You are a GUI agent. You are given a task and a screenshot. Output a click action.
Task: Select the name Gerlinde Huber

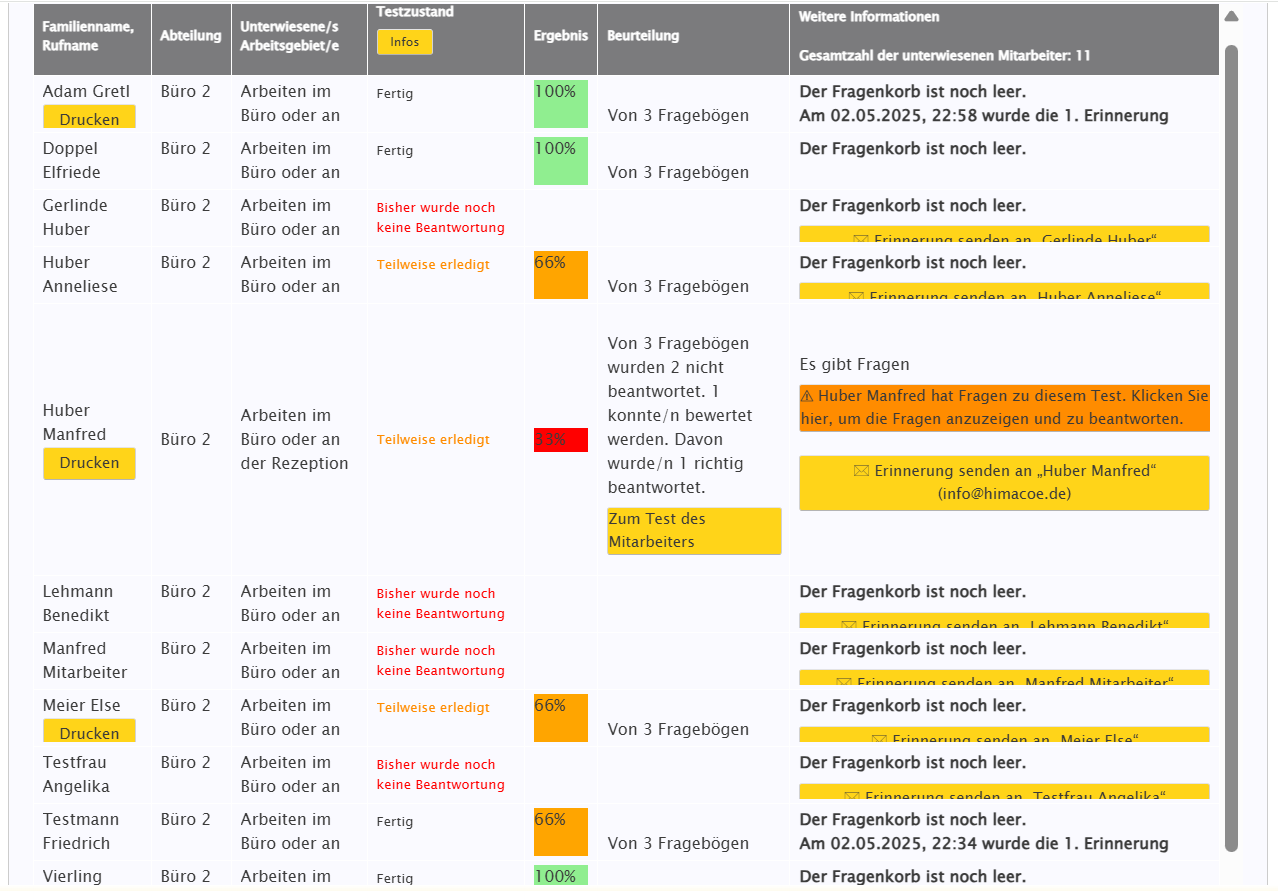pos(75,217)
